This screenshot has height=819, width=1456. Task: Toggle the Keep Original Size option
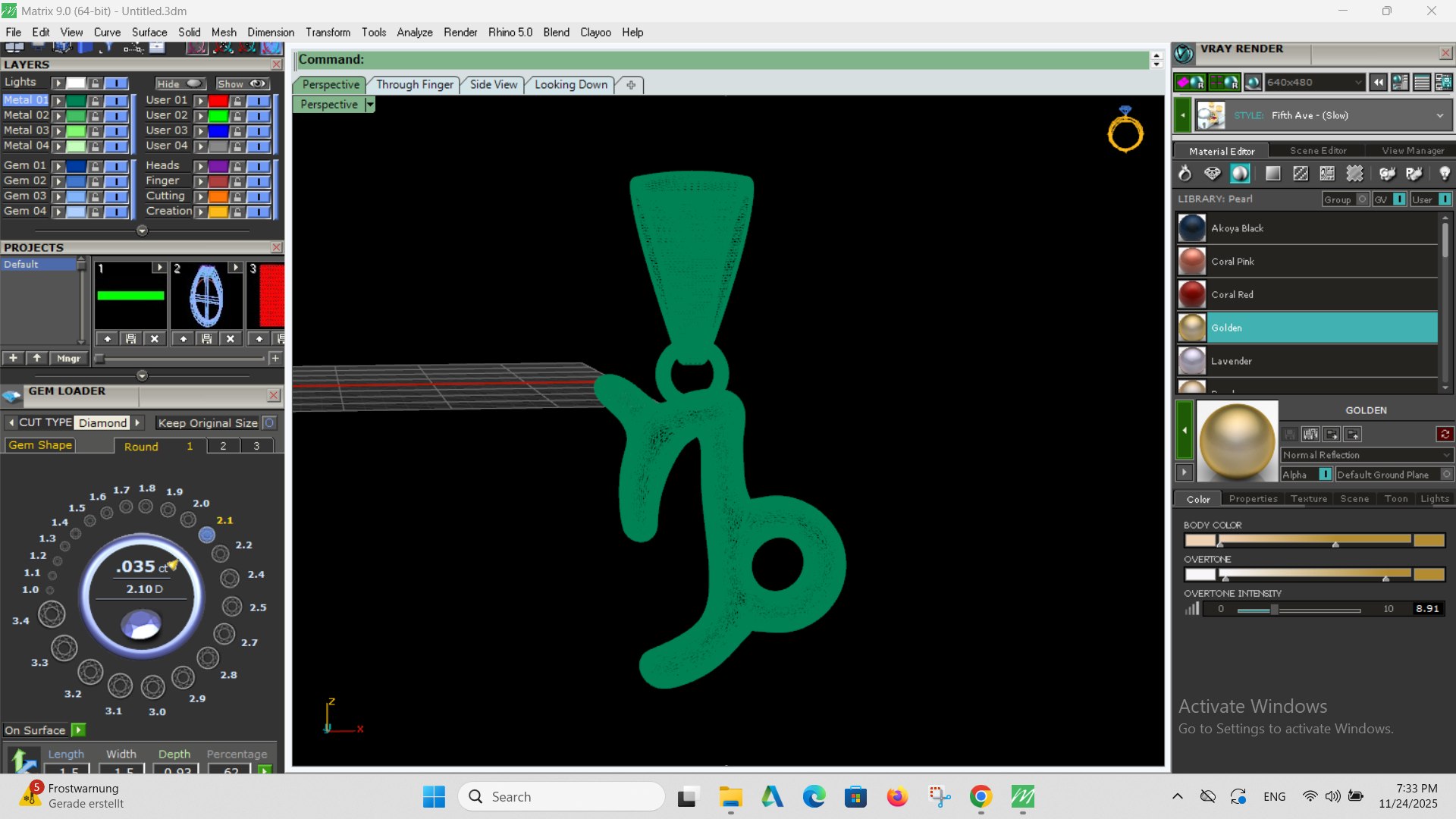point(269,422)
